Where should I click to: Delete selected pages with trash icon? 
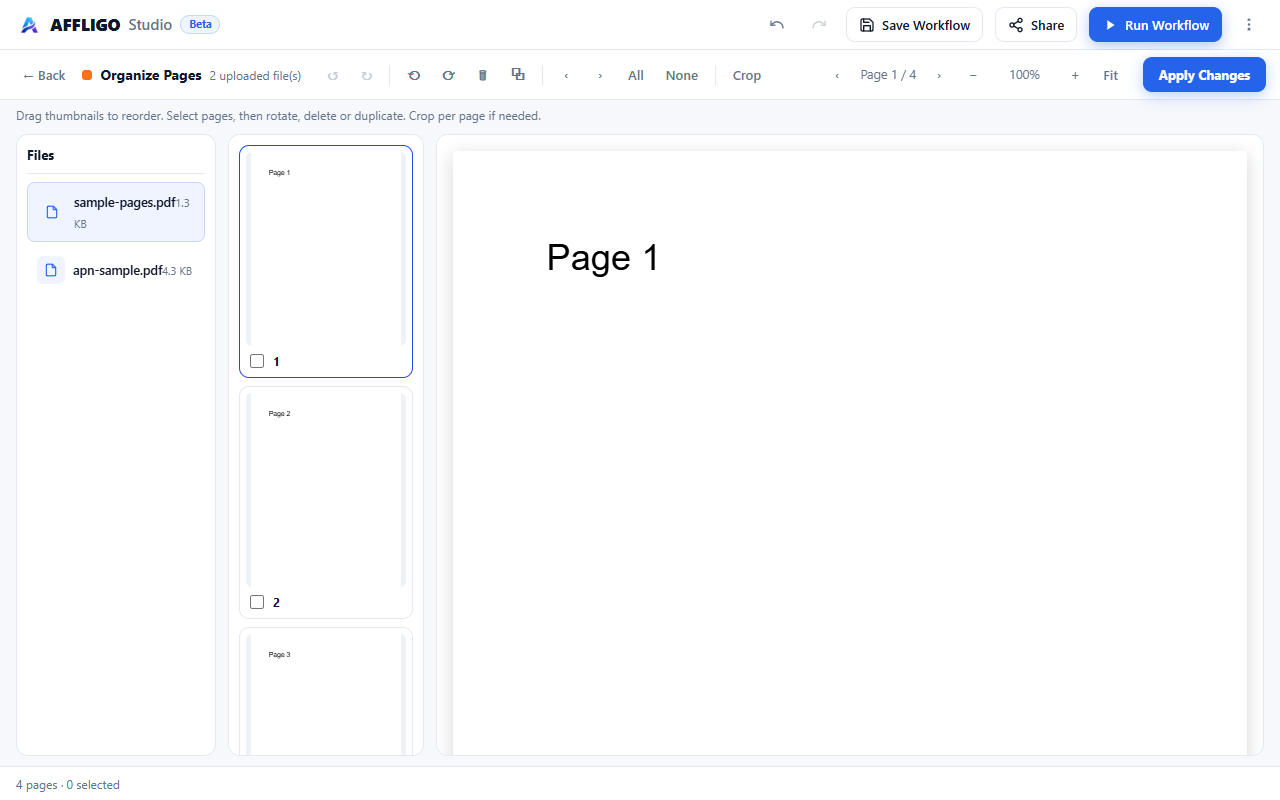tap(483, 75)
